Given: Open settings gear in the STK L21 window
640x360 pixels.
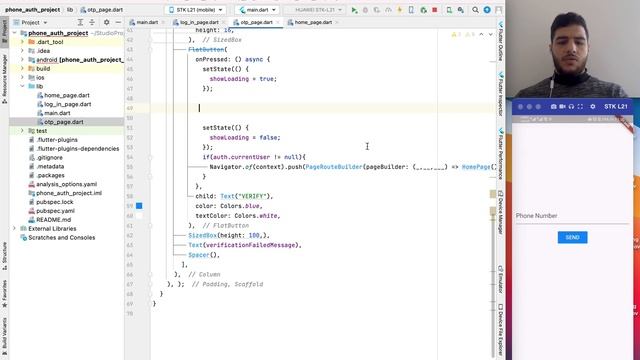Looking at the screenshot, I should (x=593, y=107).
